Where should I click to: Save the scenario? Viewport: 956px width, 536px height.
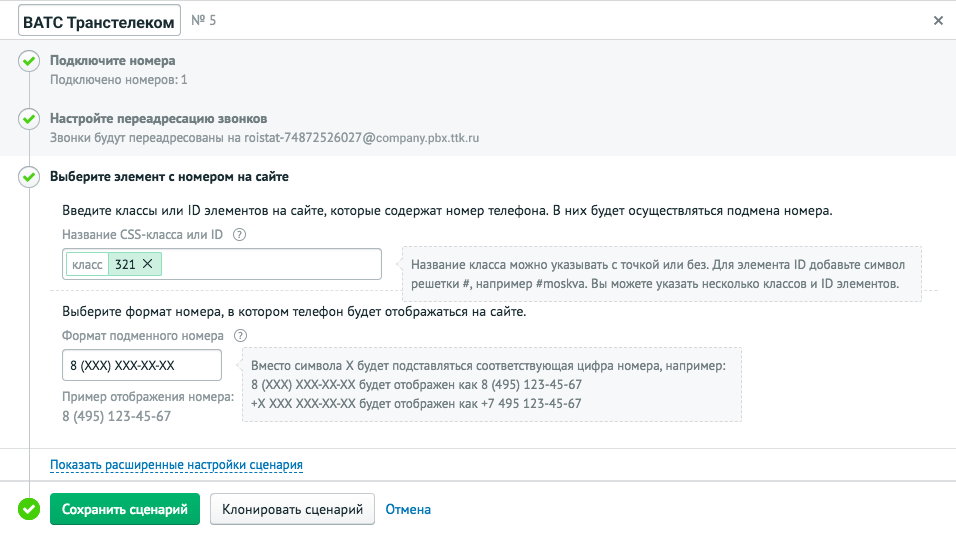click(x=125, y=509)
